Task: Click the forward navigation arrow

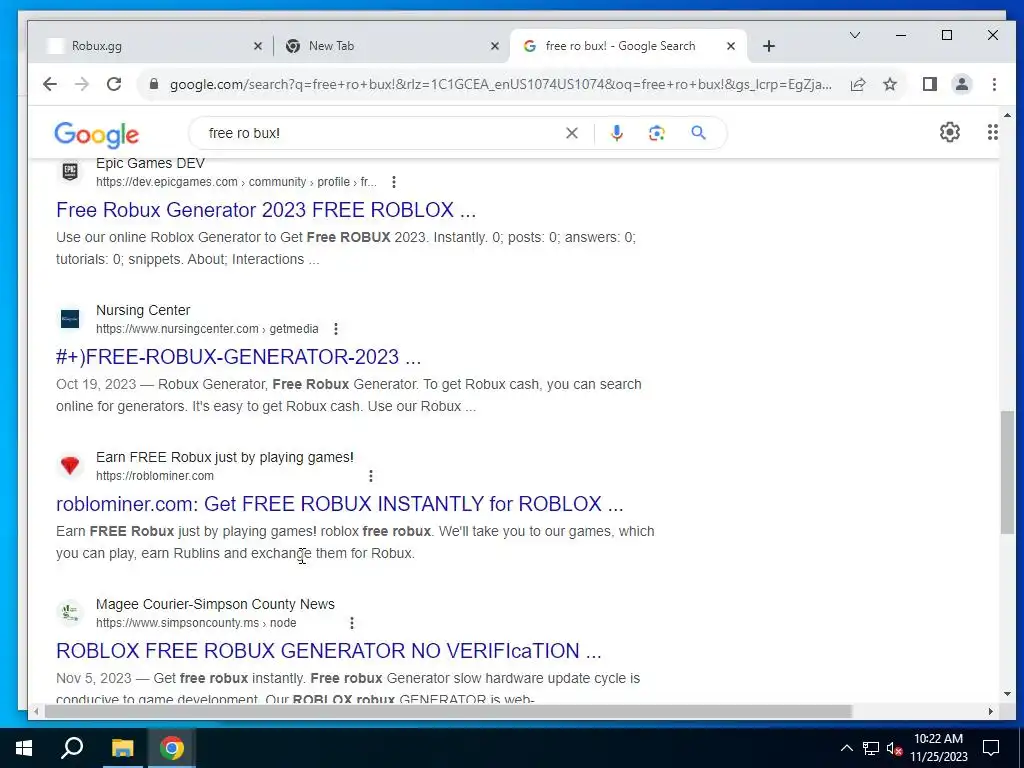Action: pyautogui.click(x=82, y=84)
